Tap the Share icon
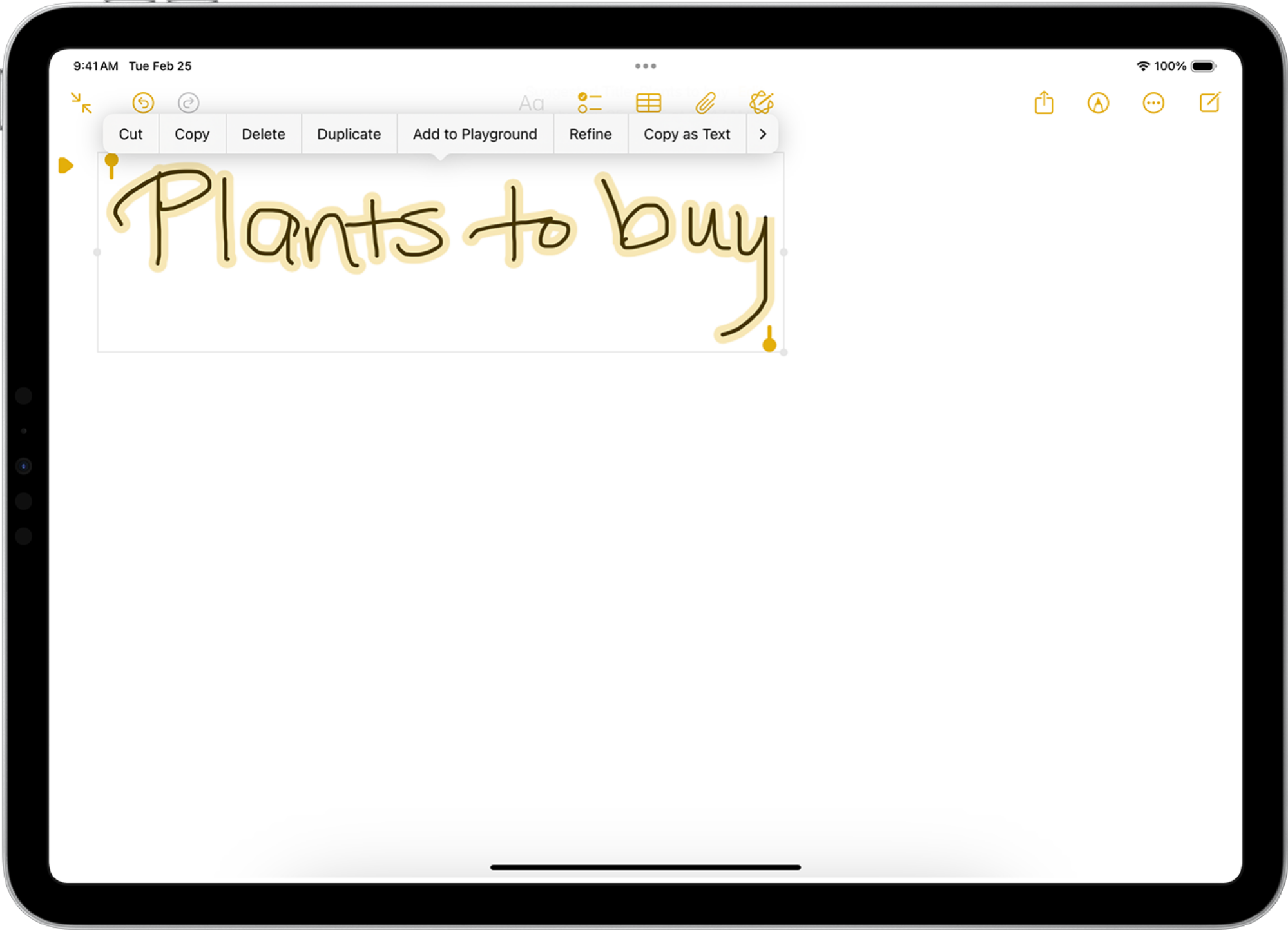The image size is (1288, 930). [1044, 103]
